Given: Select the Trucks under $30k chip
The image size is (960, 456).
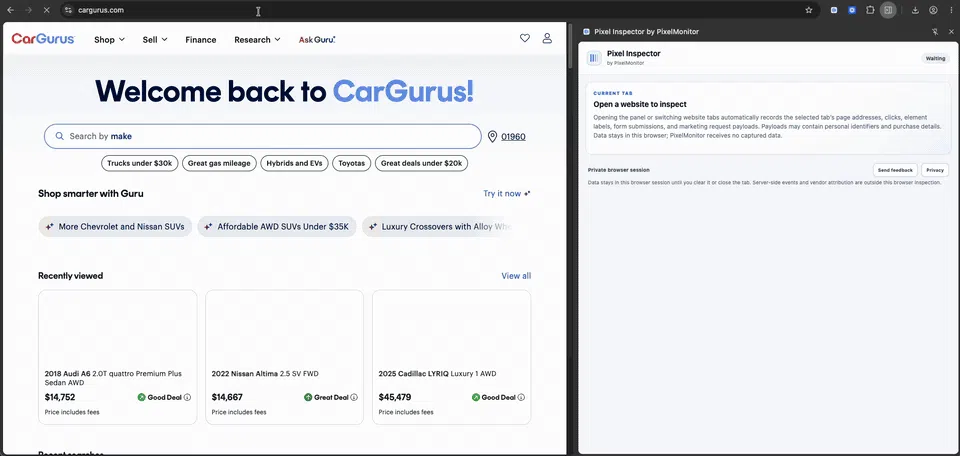Looking at the screenshot, I should [140, 163].
